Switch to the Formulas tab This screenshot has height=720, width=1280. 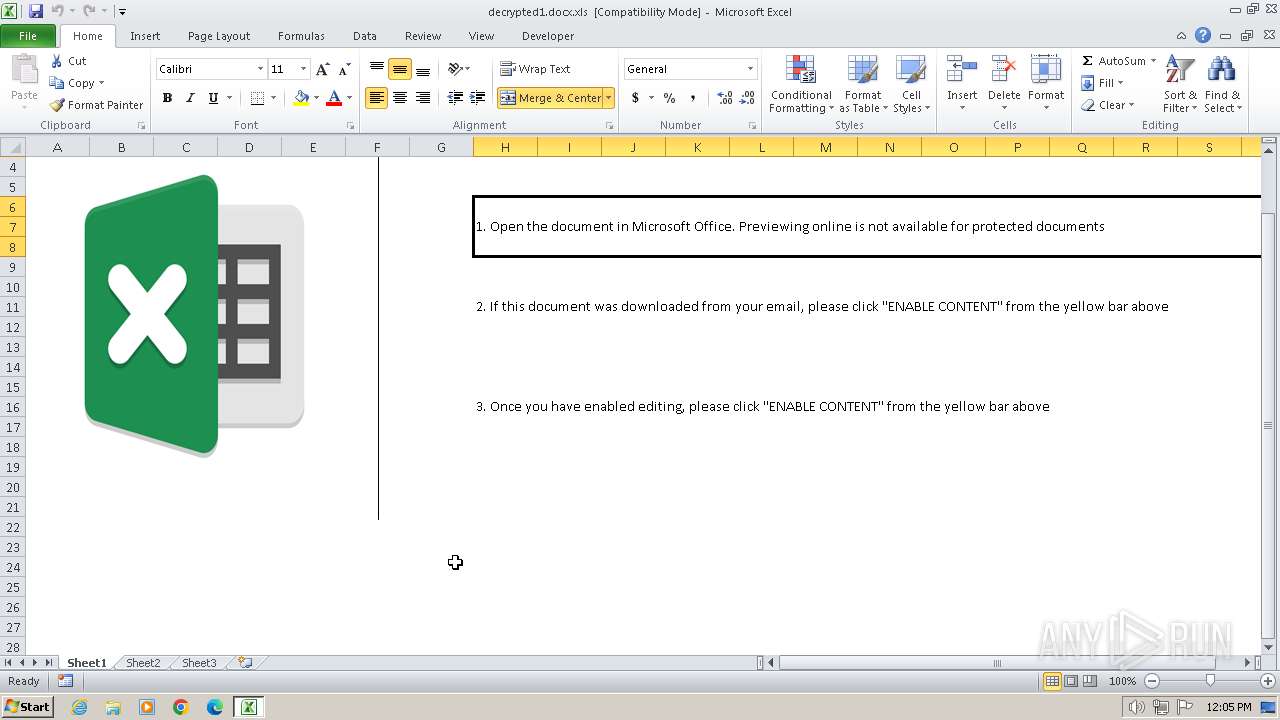pos(301,36)
